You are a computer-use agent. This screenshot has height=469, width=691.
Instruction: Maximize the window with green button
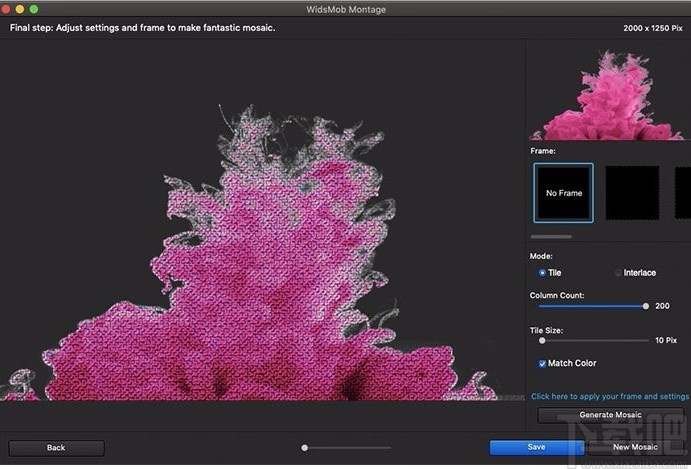click(34, 9)
